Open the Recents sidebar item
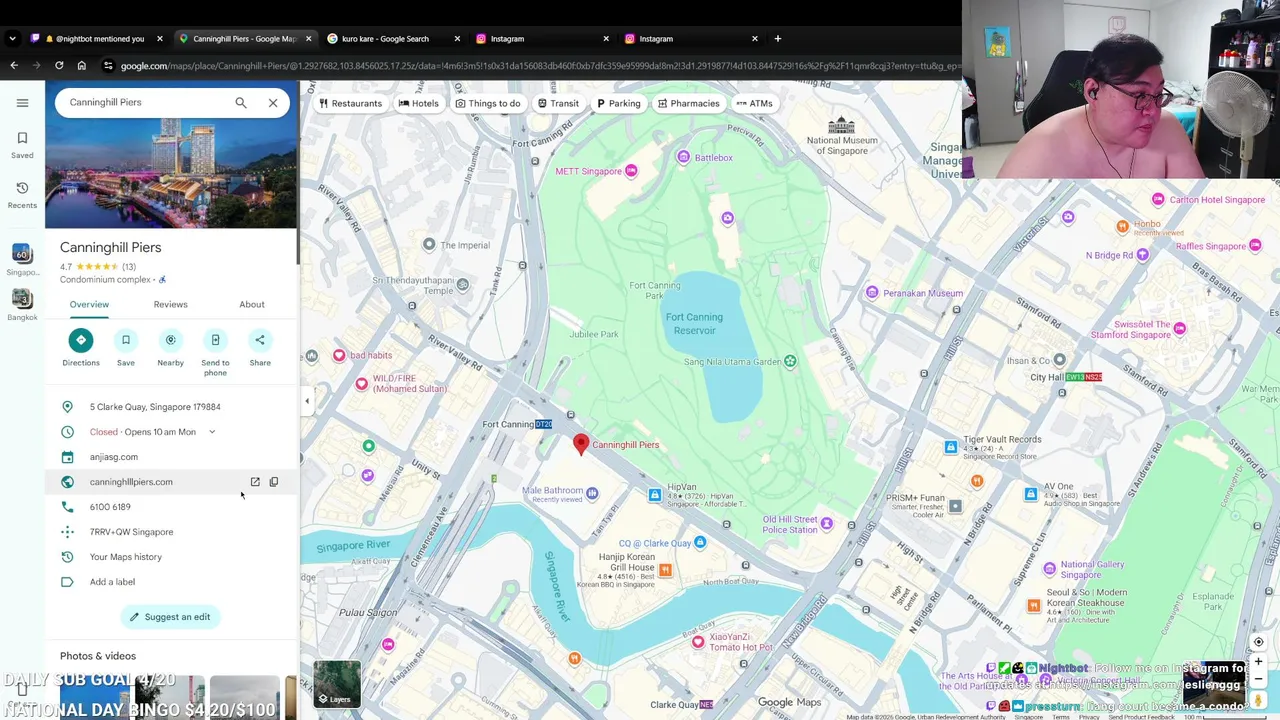 pyautogui.click(x=22, y=195)
